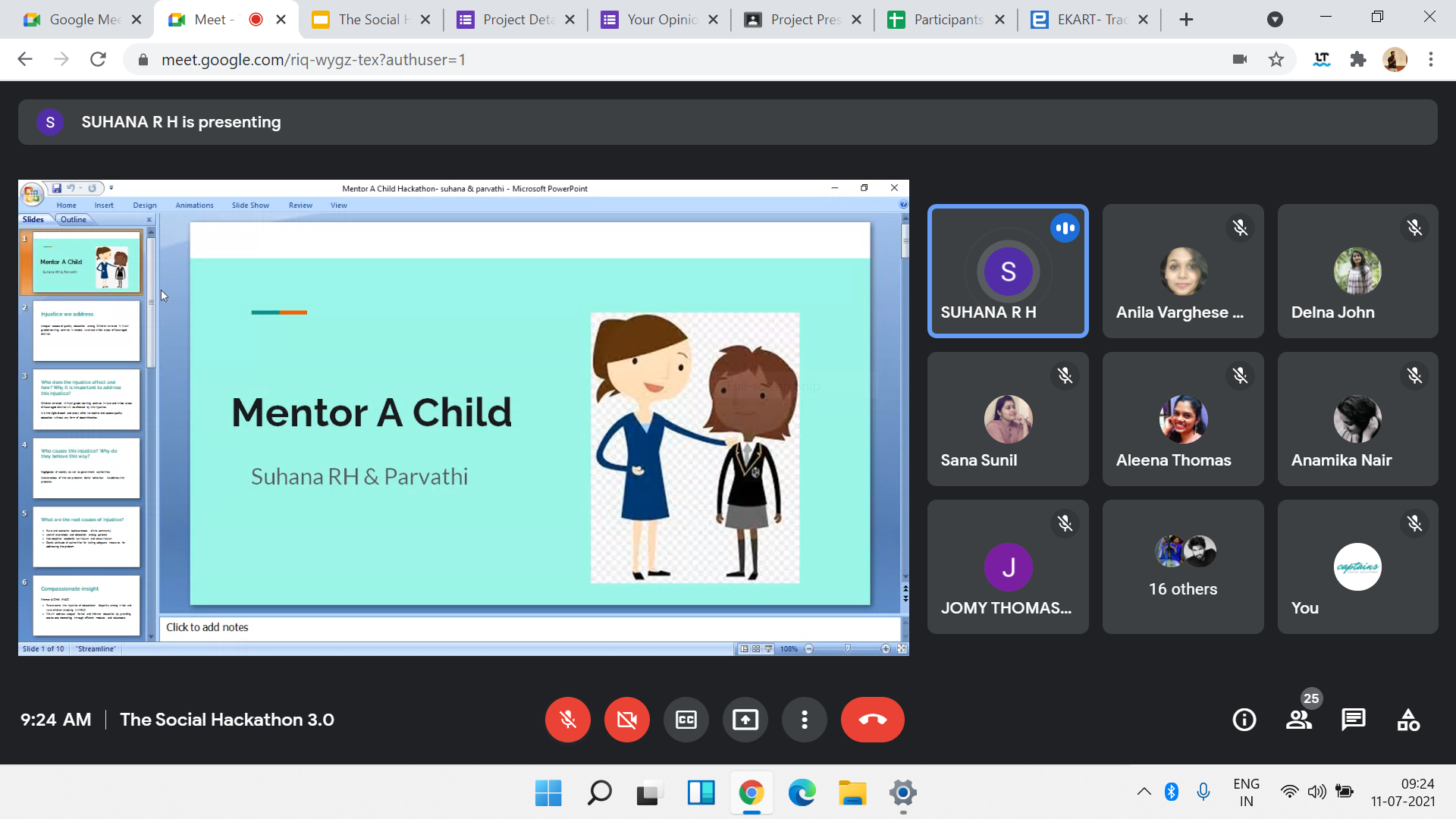Show everyone participants panel
This screenshot has height=819, width=1456.
(x=1299, y=720)
